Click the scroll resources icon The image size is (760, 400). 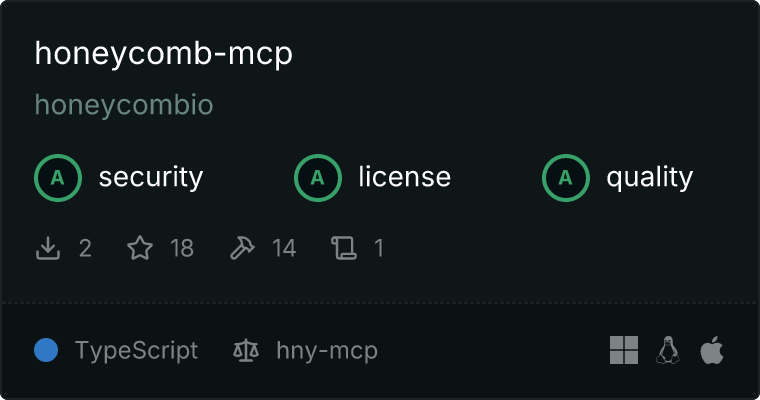(x=344, y=248)
